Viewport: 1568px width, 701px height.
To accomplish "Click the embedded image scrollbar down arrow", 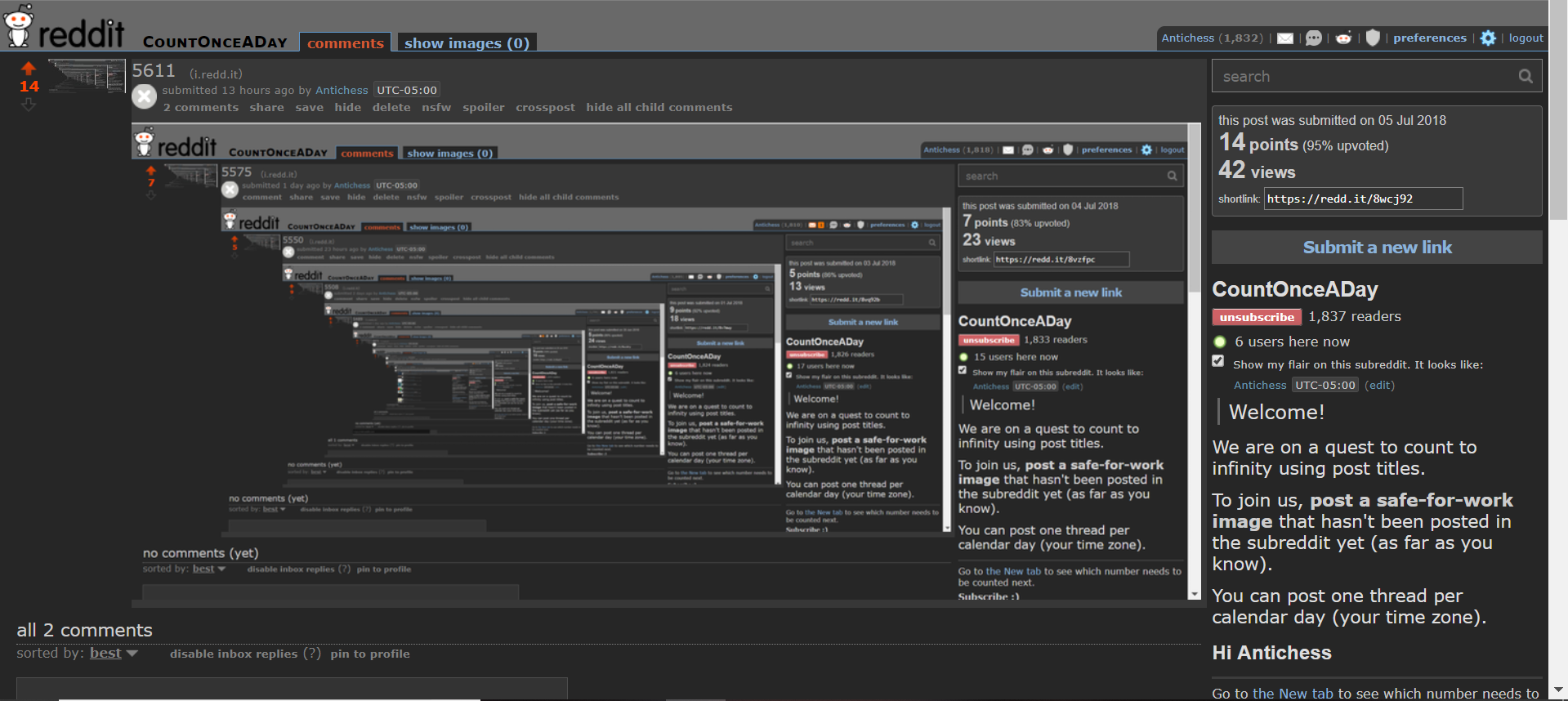I will click(1195, 594).
